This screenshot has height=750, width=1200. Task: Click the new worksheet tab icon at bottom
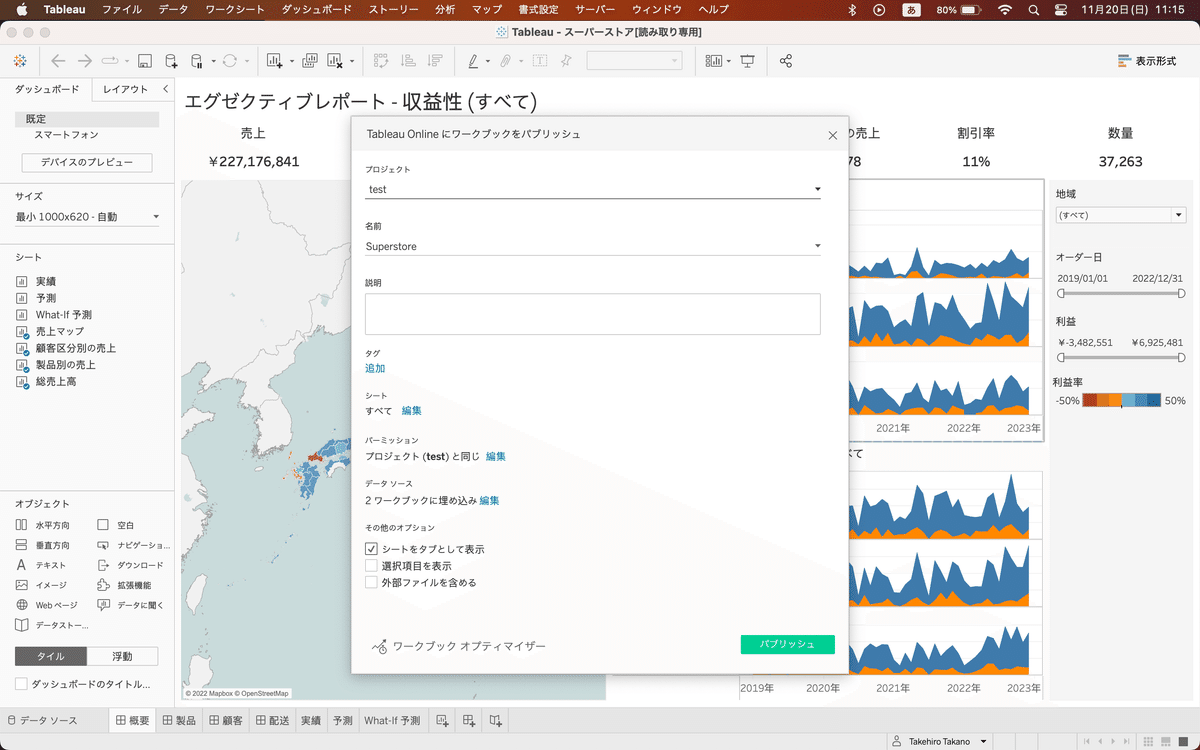(443, 720)
